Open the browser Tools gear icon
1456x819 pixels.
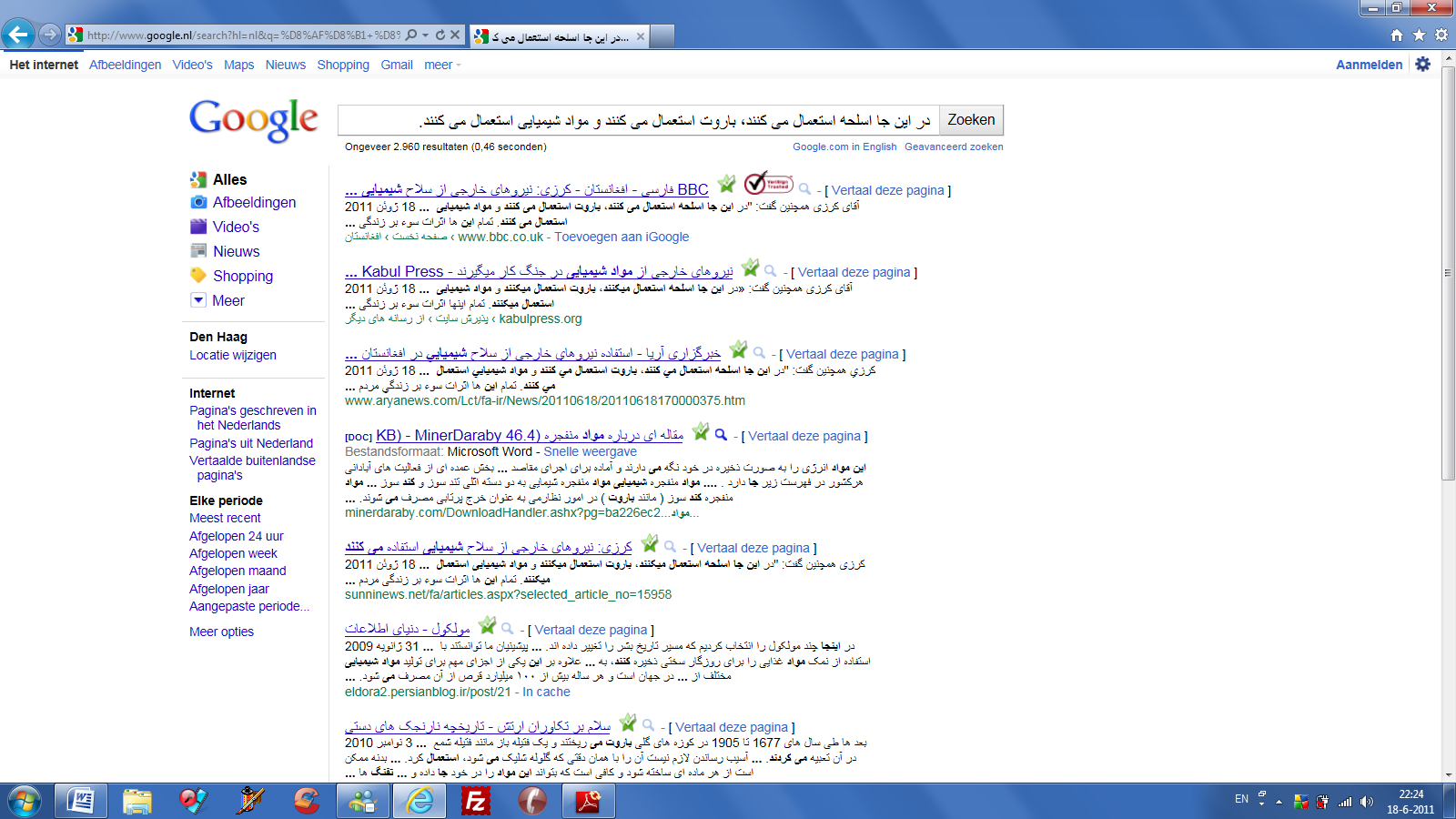click(1441, 35)
